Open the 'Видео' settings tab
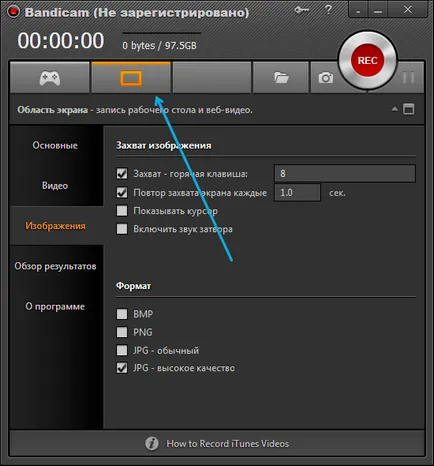434x466 pixels. click(55, 185)
